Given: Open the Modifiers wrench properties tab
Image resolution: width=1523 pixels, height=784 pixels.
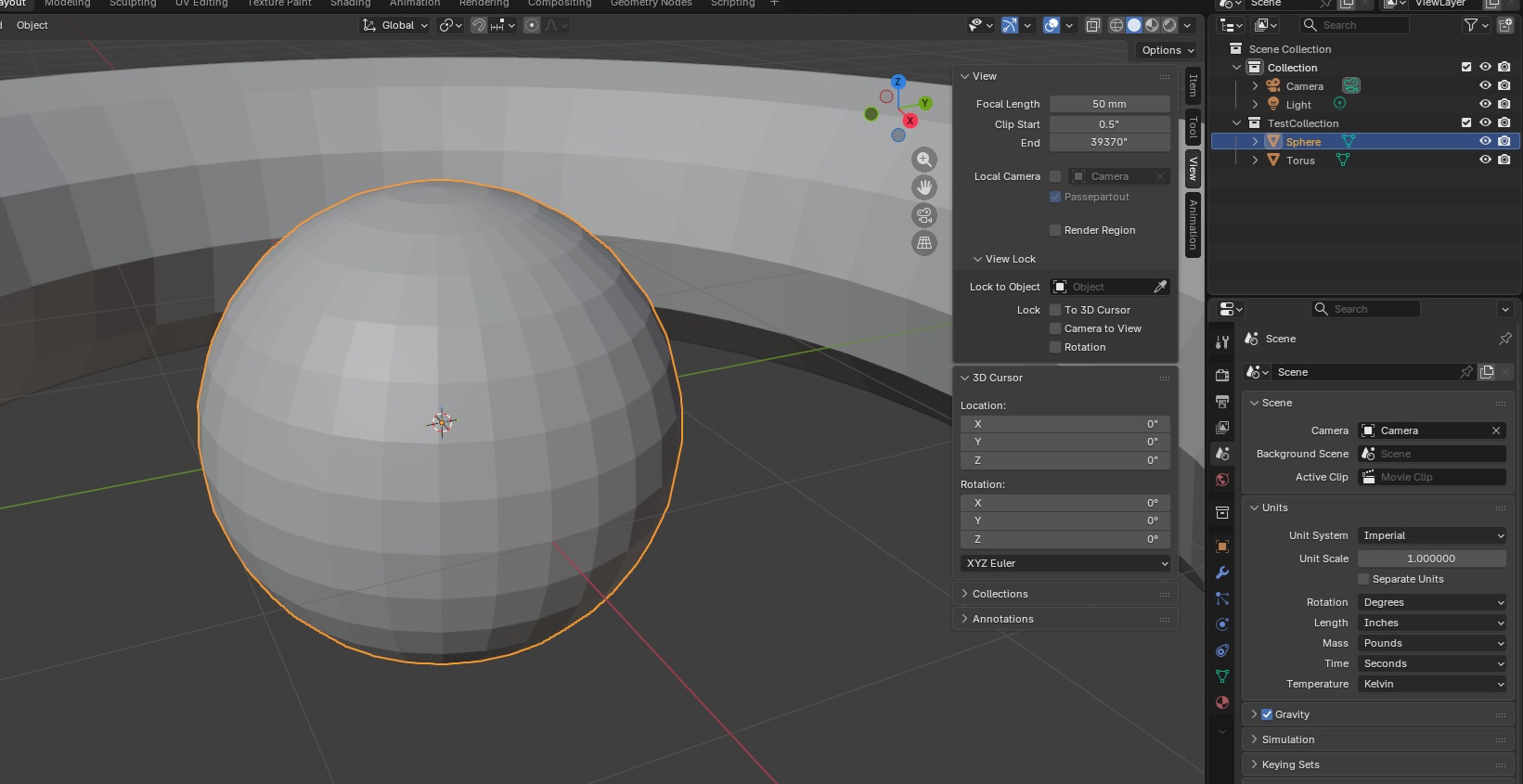Looking at the screenshot, I should pos(1222,572).
